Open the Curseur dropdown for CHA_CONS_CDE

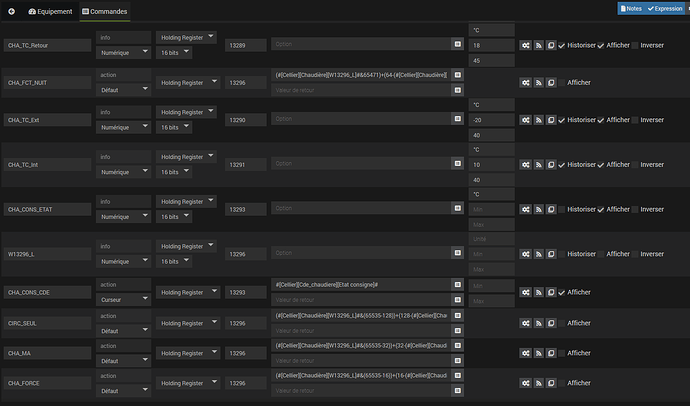click(x=124, y=300)
